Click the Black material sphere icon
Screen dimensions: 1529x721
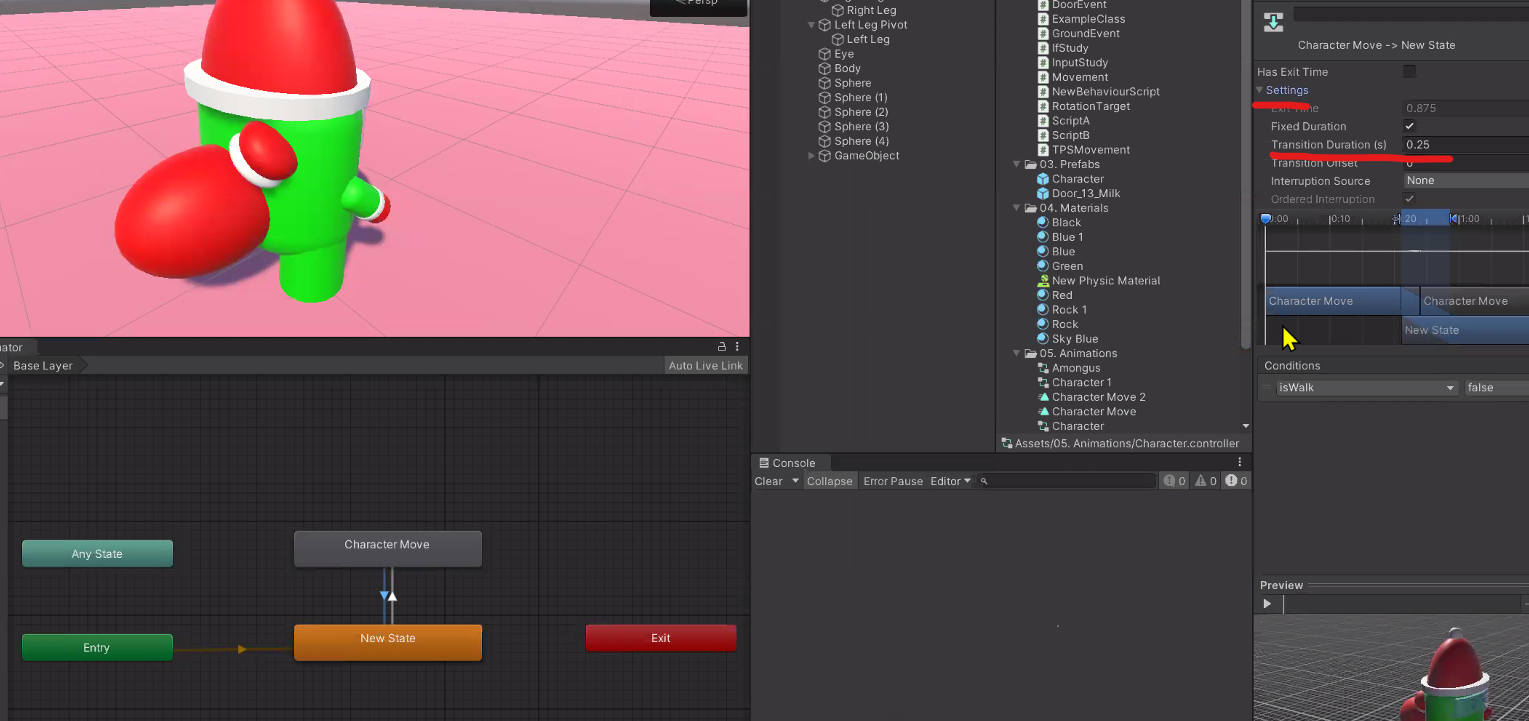coord(1043,223)
